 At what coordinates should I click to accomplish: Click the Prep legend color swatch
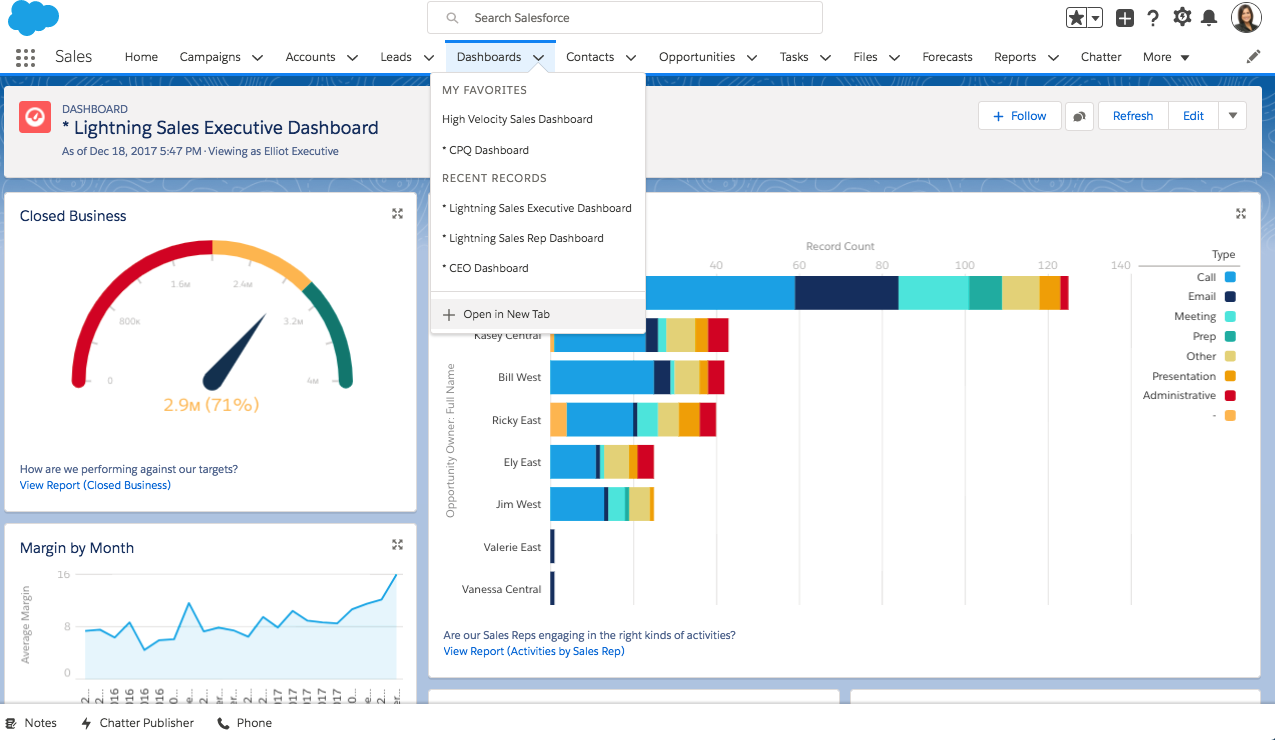[1230, 336]
